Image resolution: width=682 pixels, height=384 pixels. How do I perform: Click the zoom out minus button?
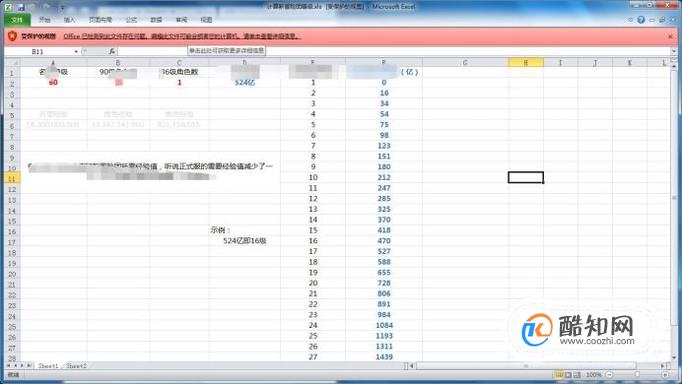[x=609, y=374]
